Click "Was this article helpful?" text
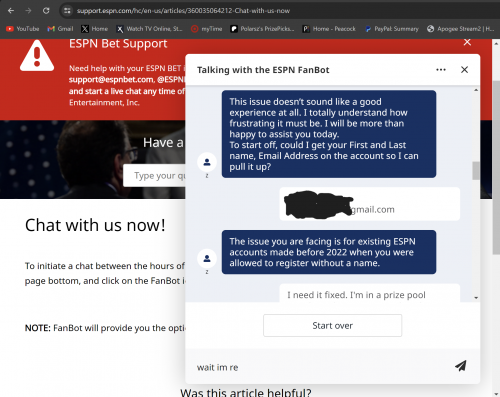This screenshot has width=500, height=397. point(246,392)
